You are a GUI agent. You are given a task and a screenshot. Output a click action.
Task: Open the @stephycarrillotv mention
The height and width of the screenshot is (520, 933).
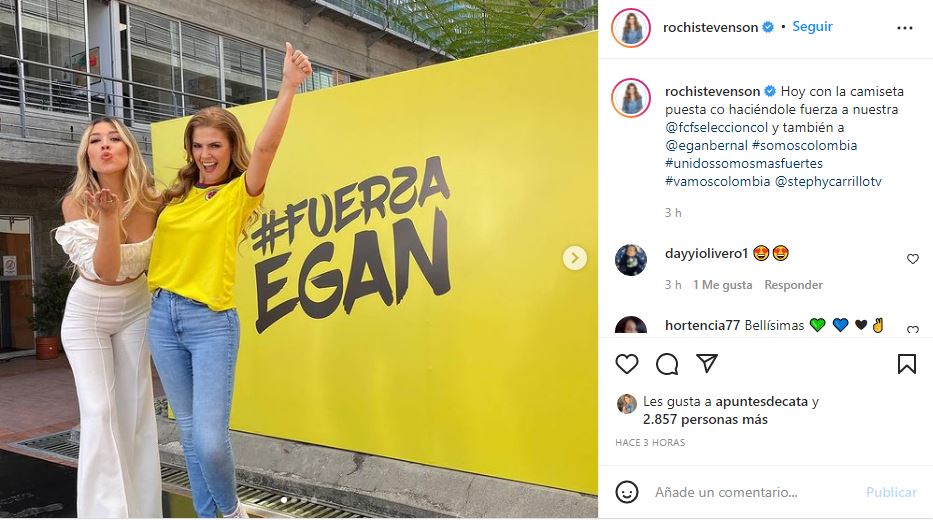pyautogui.click(x=828, y=181)
